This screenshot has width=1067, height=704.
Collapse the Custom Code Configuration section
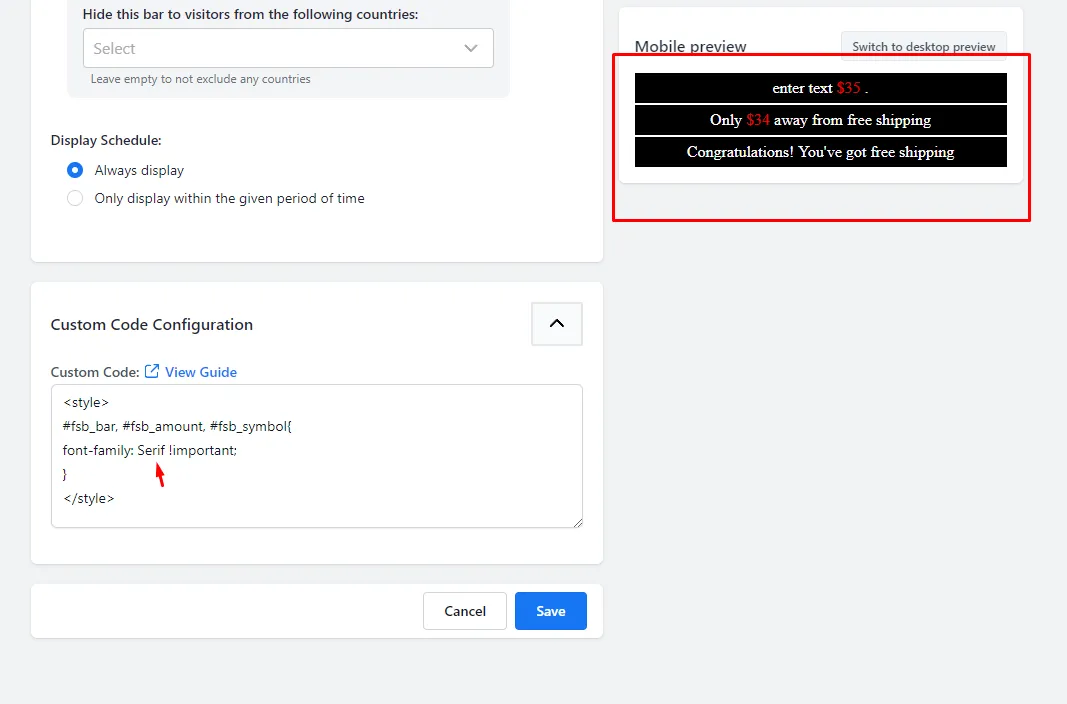[557, 324]
